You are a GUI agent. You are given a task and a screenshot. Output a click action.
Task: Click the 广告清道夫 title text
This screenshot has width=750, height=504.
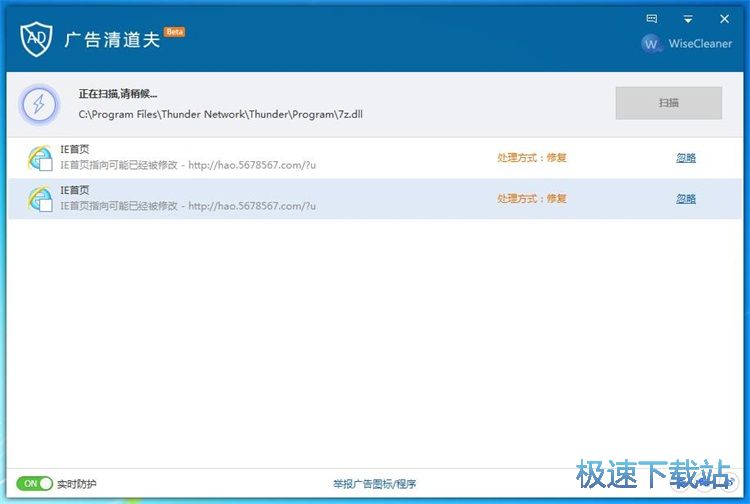pyautogui.click(x=112, y=40)
